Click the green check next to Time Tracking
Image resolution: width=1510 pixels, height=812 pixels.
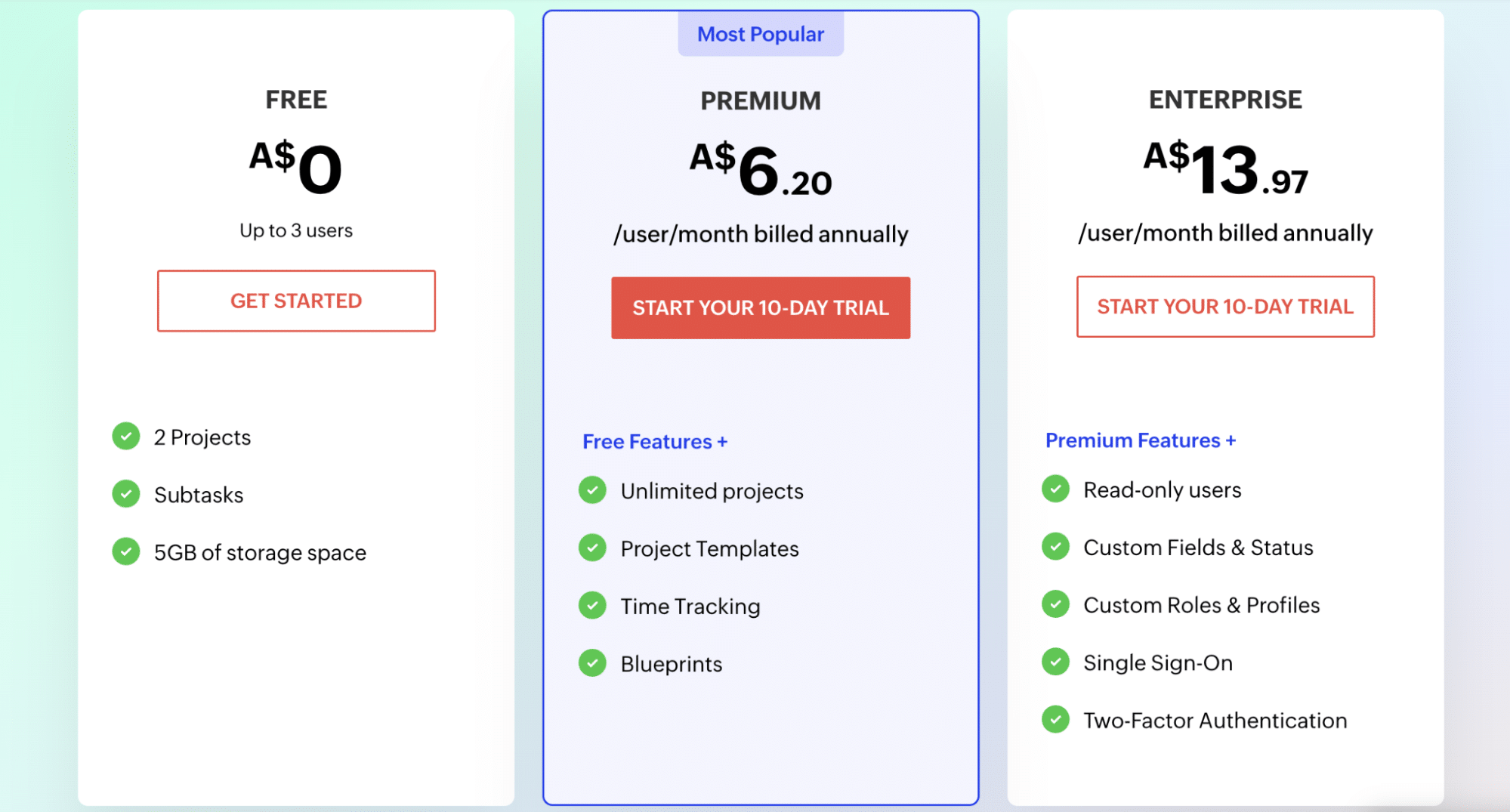(592, 605)
